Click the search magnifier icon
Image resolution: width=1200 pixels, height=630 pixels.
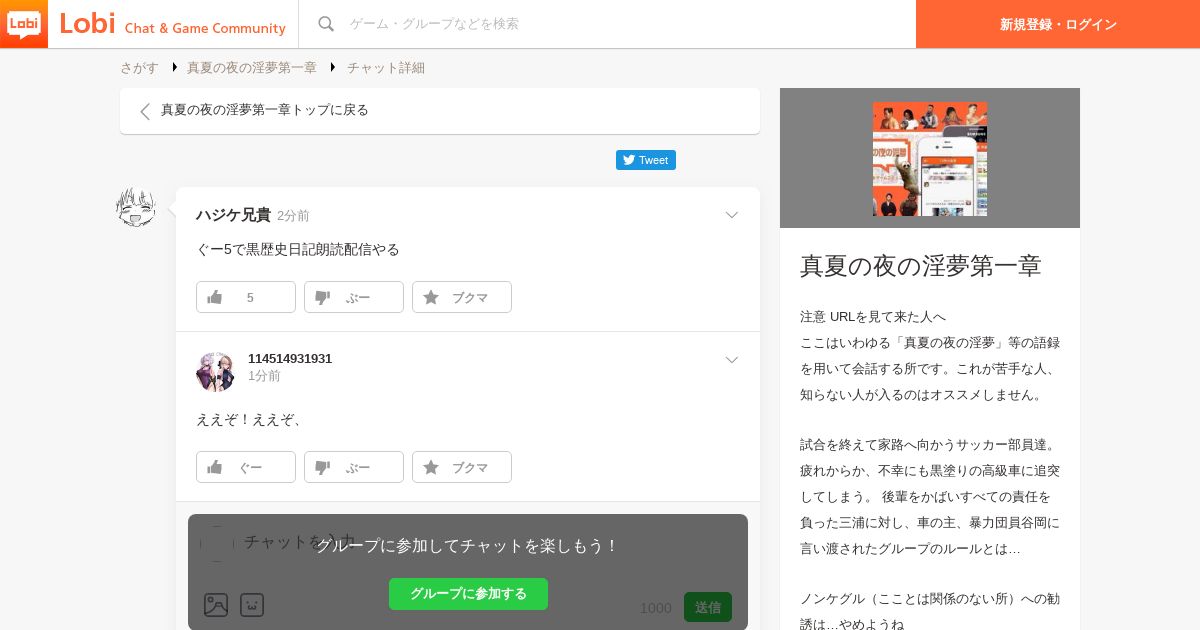326,24
